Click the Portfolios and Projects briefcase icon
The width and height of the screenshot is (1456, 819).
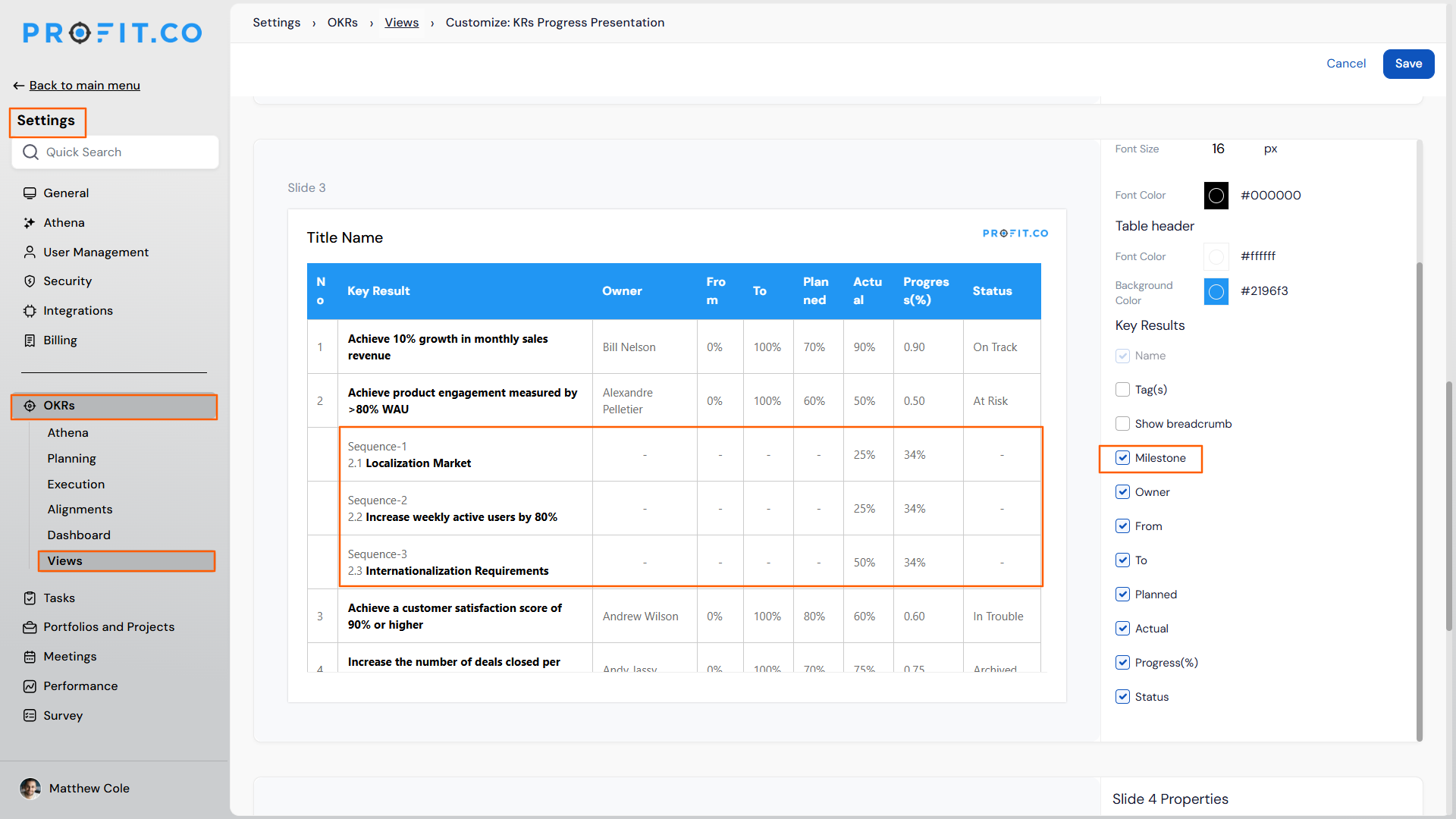[30, 627]
